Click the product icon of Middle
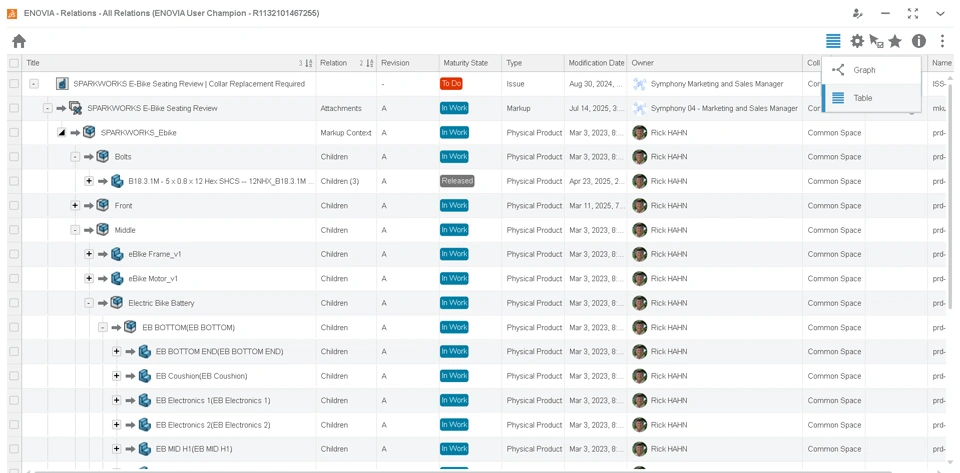 coord(103,230)
